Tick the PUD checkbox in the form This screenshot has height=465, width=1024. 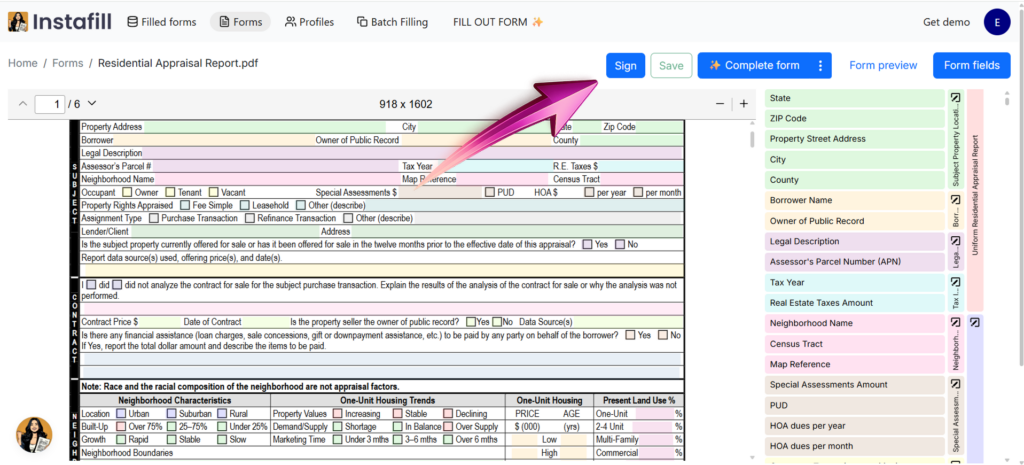490,193
